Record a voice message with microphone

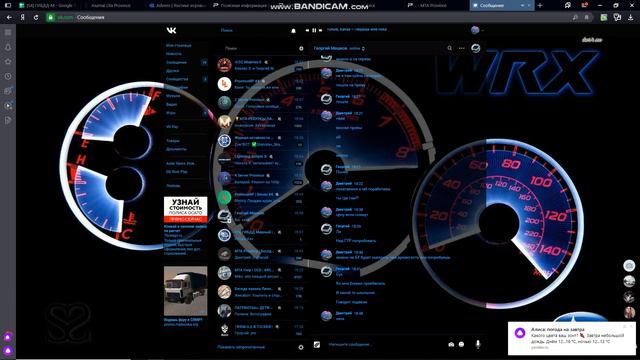(478, 344)
